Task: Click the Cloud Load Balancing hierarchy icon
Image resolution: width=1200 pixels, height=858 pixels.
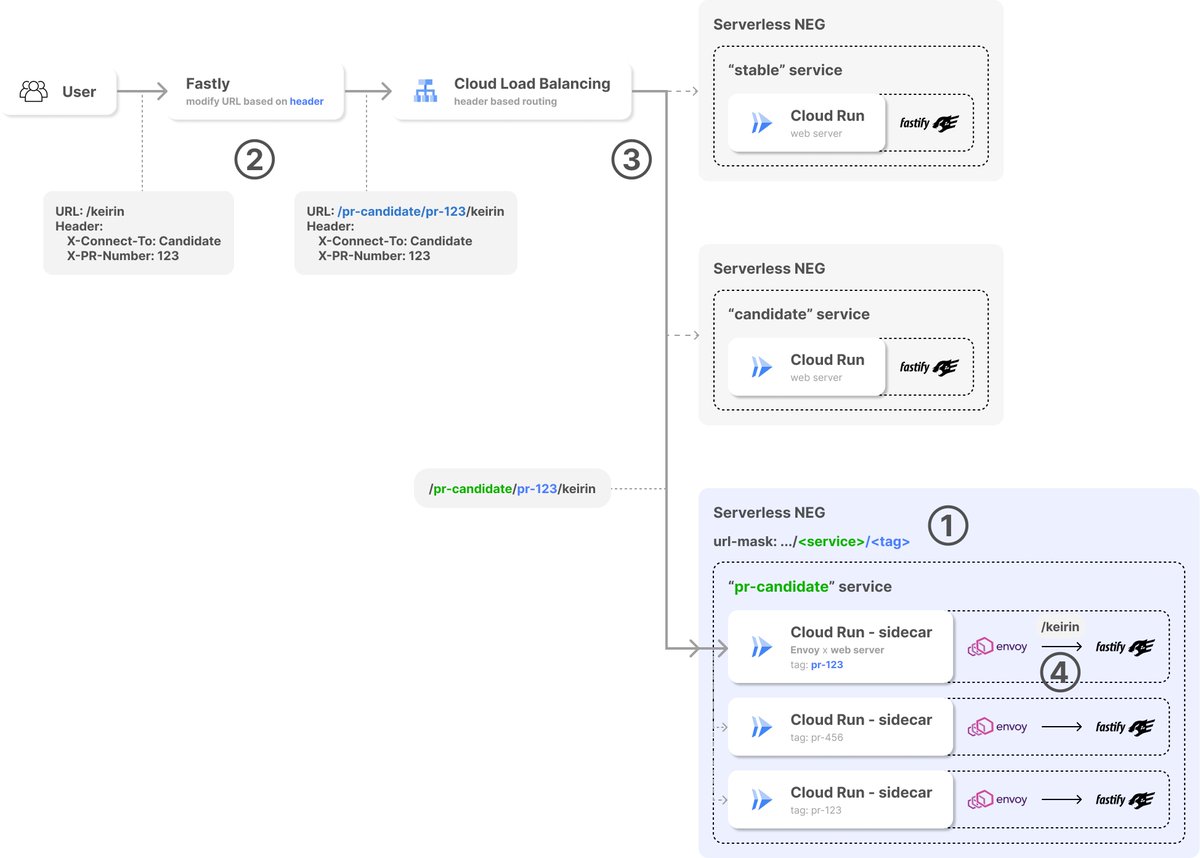Action: click(x=426, y=92)
